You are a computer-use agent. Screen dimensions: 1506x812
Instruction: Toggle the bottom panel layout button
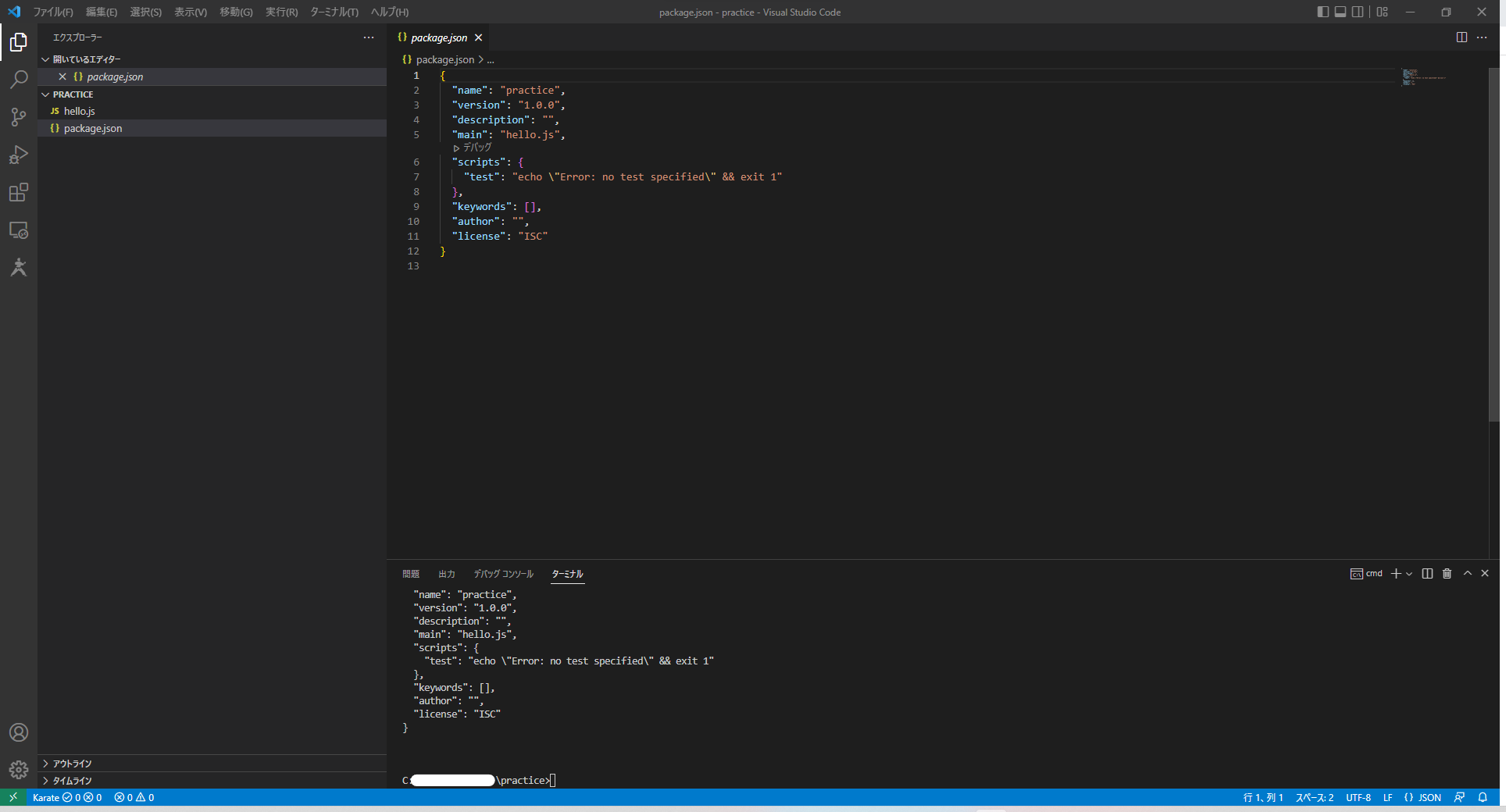(x=1340, y=12)
